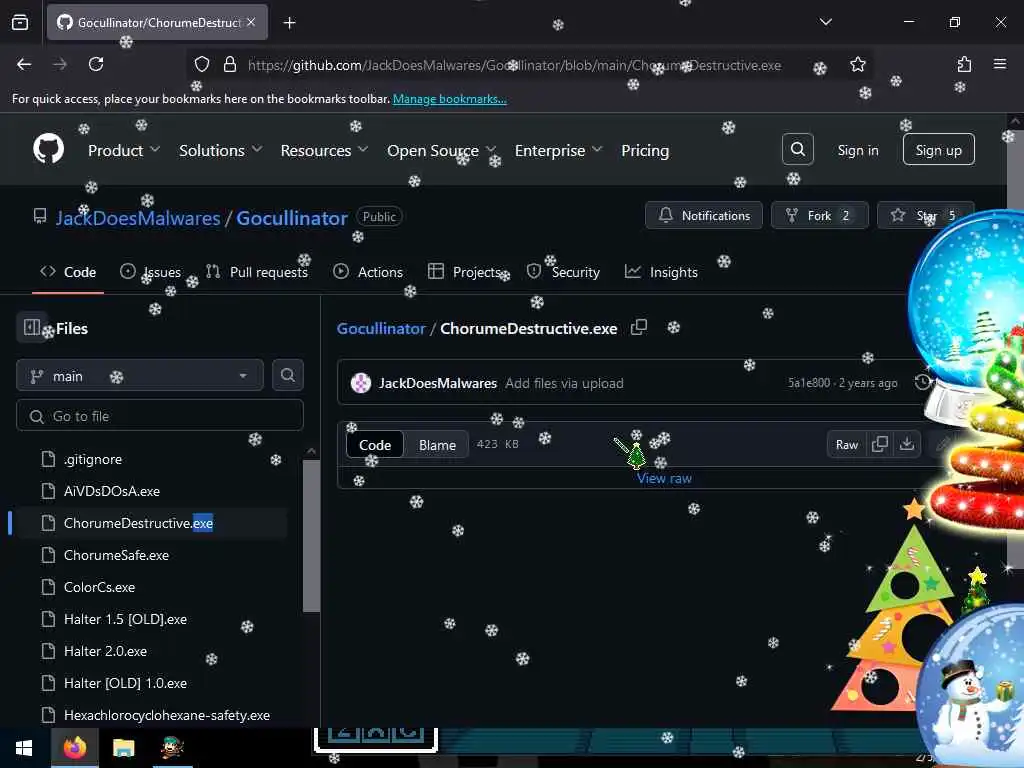The image size is (1024, 768).
Task: Click JackDoesMalwares avatar in commit row
Action: click(360, 383)
